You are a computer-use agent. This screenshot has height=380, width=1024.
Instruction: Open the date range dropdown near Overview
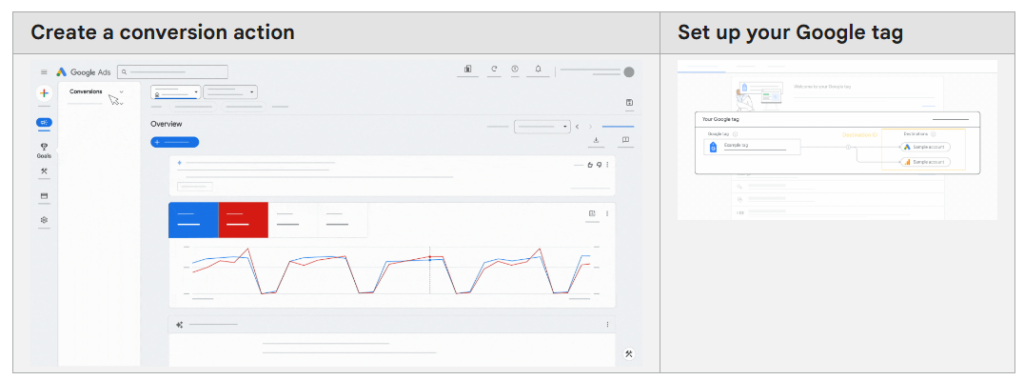543,126
